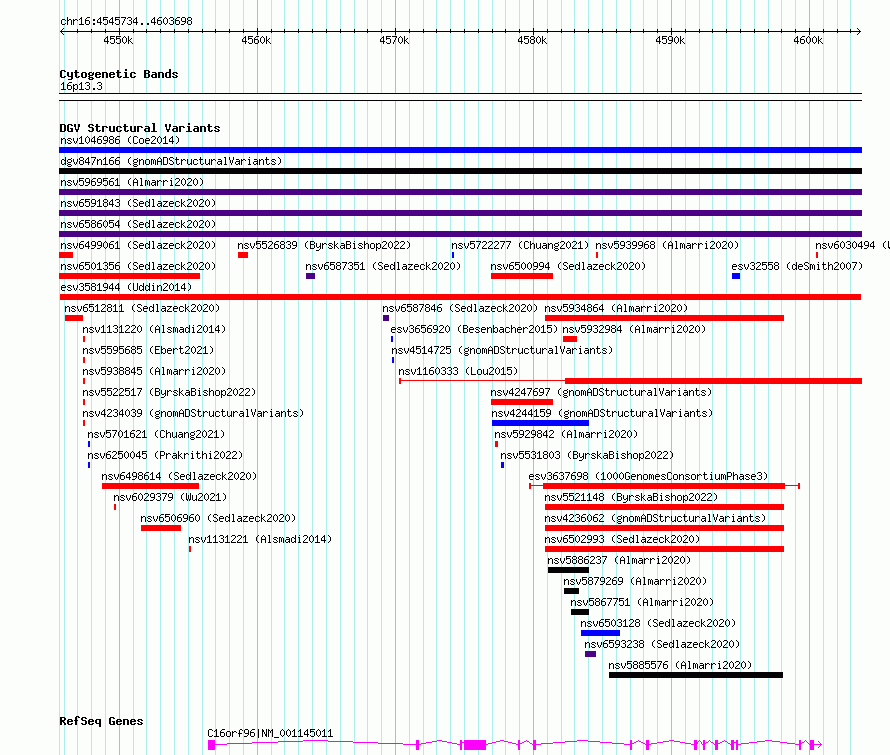Image resolution: width=890 pixels, height=755 pixels.
Task: Click the nsv6503128 (Sedlazeck2020) label
Action: pos(658,623)
